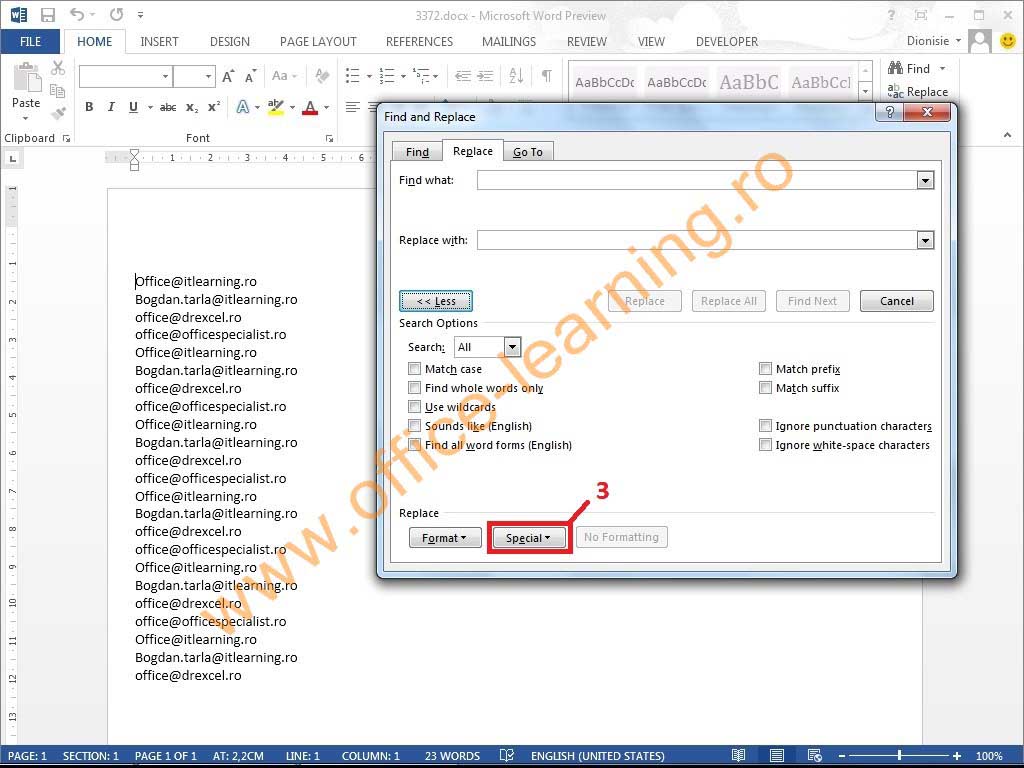This screenshot has height=768, width=1024.
Task: Increase paragraph indent
Action: [x=485, y=76]
